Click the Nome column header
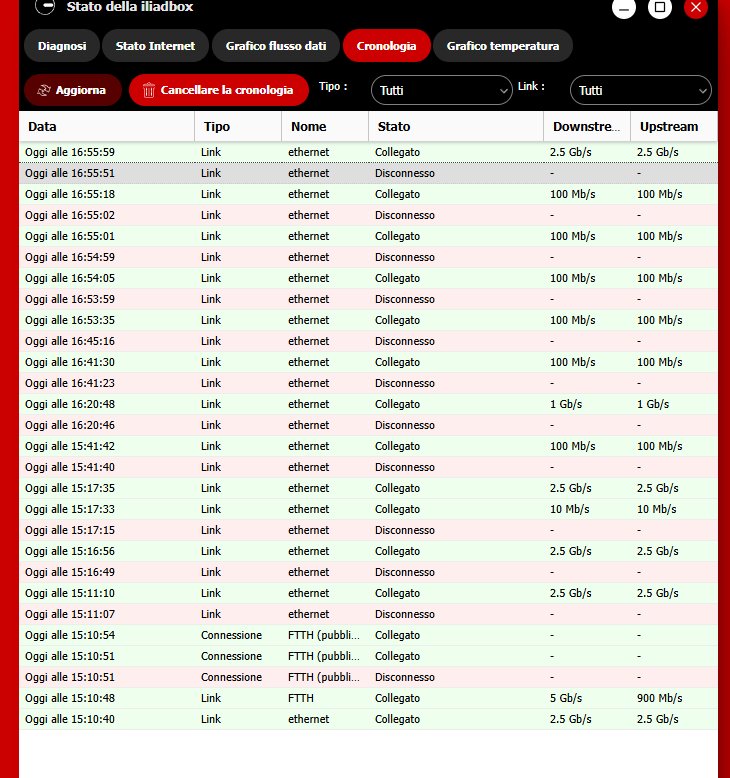Viewport: 730px width, 778px height. 324,127
